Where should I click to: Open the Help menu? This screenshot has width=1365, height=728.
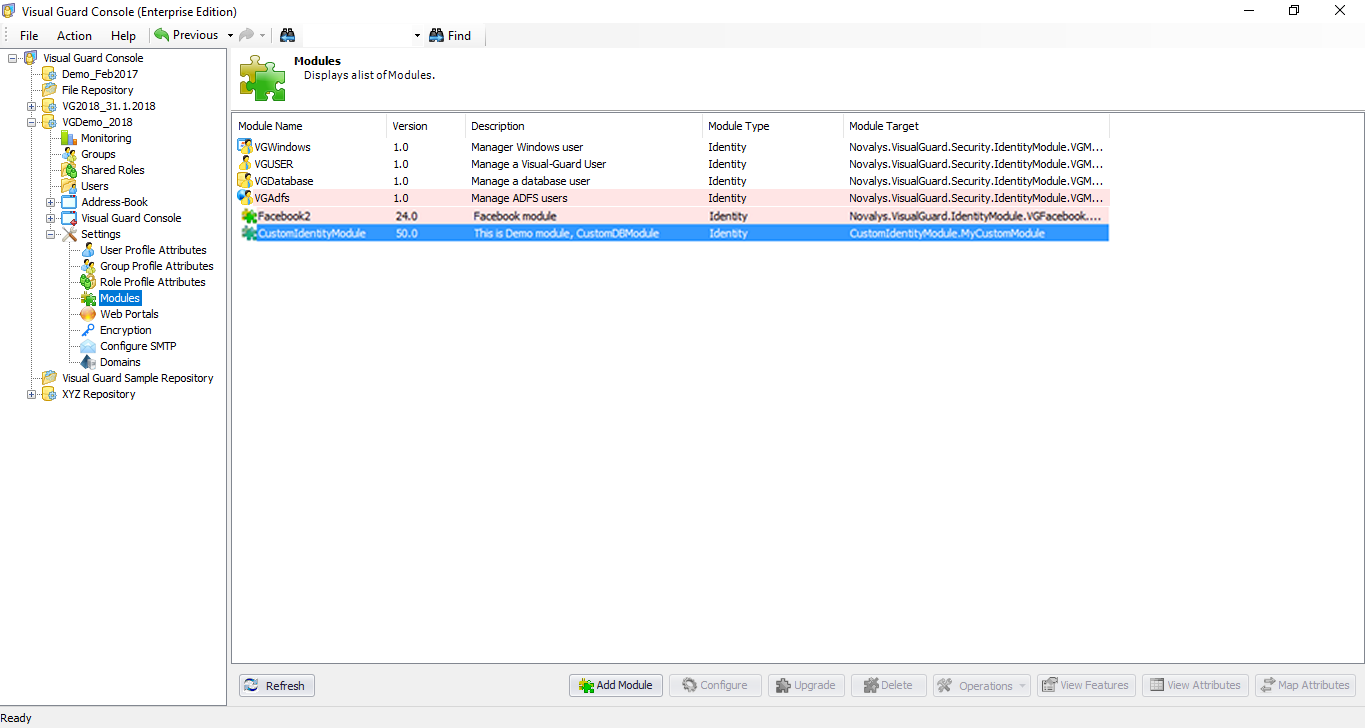click(123, 35)
